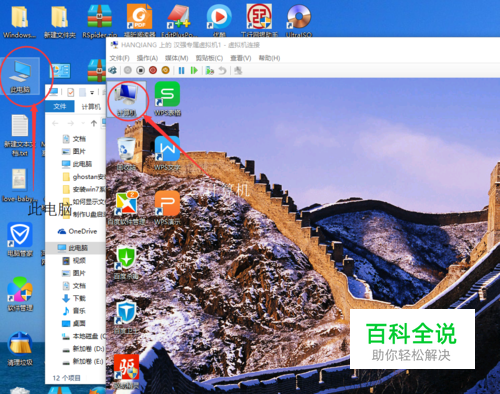Click the enhanced session icon in VM toolbar

(238, 70)
